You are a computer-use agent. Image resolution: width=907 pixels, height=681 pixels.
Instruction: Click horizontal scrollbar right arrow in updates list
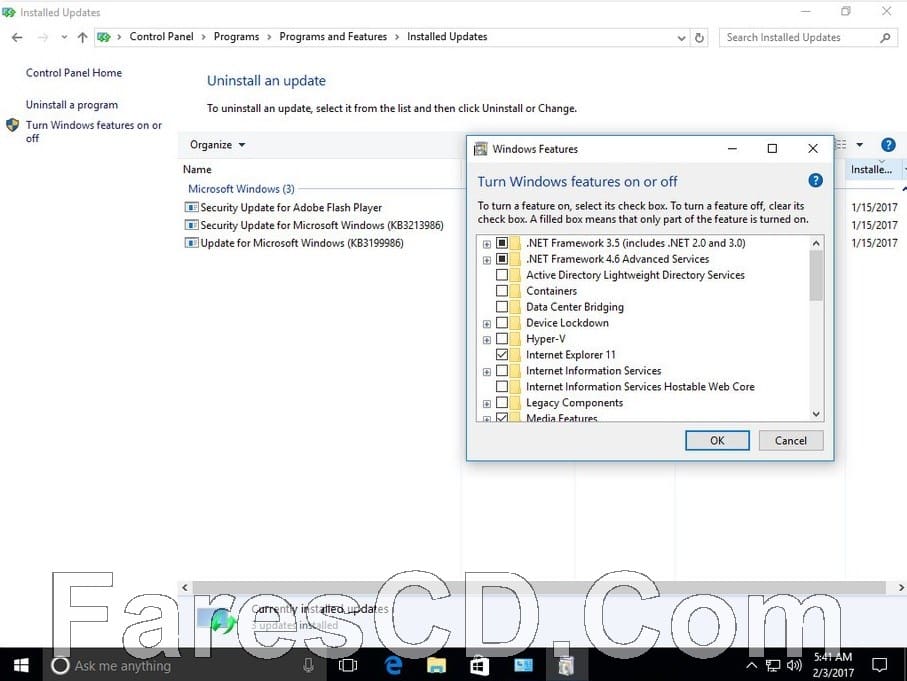coord(901,587)
